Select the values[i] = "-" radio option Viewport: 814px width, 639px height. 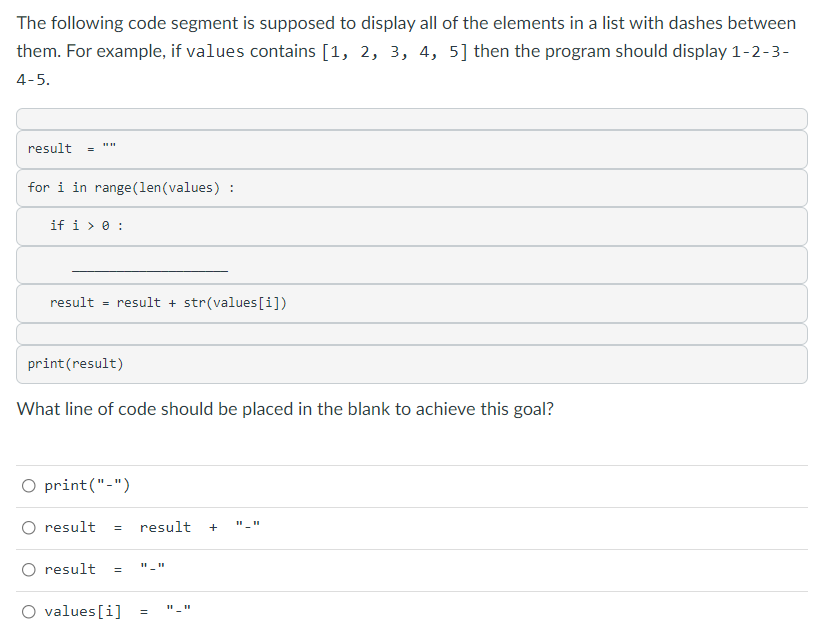[x=29, y=612]
